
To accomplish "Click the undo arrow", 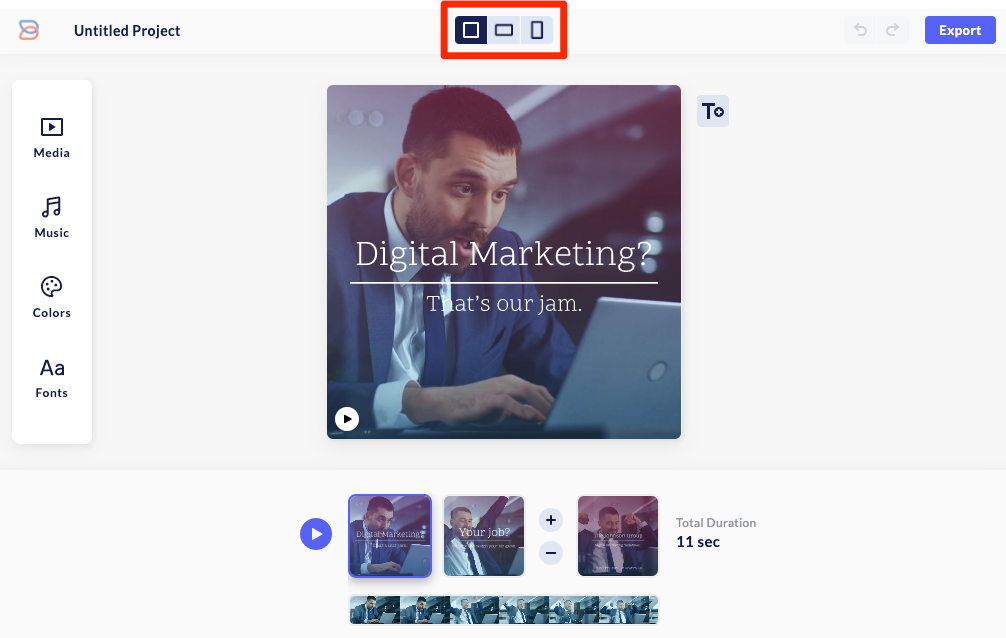I will pos(860,30).
